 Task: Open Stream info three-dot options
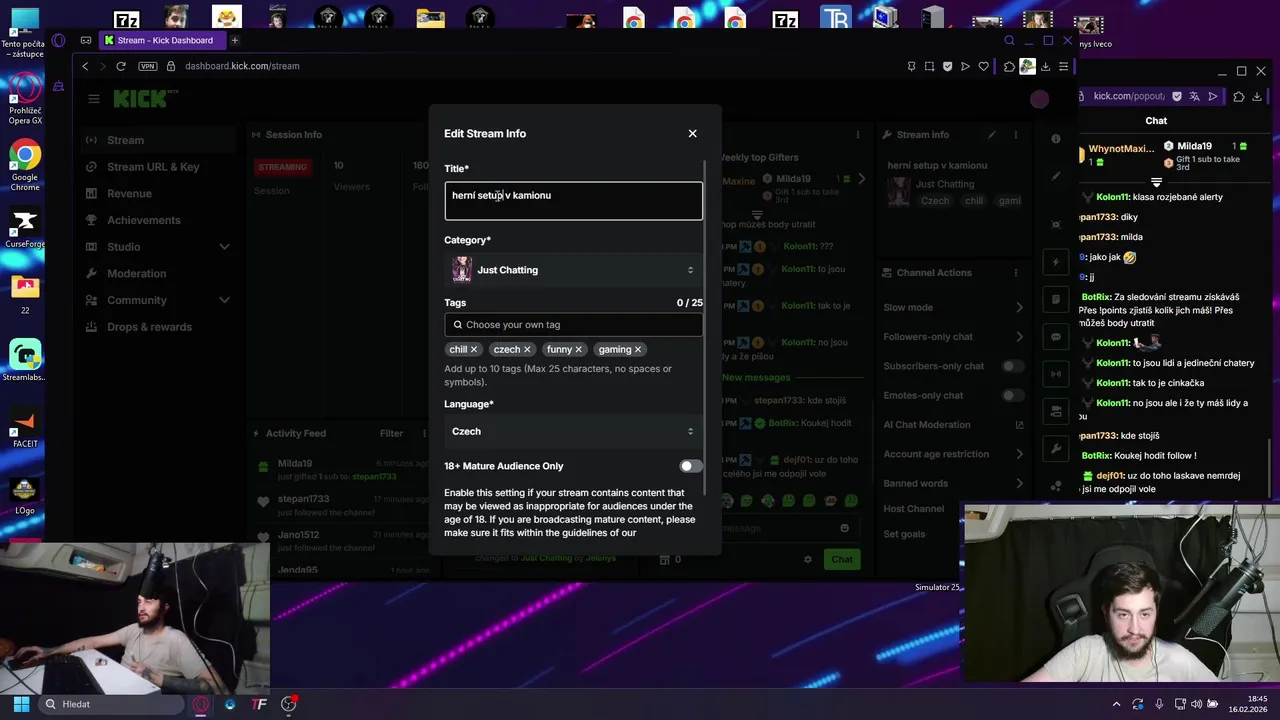(x=1016, y=134)
